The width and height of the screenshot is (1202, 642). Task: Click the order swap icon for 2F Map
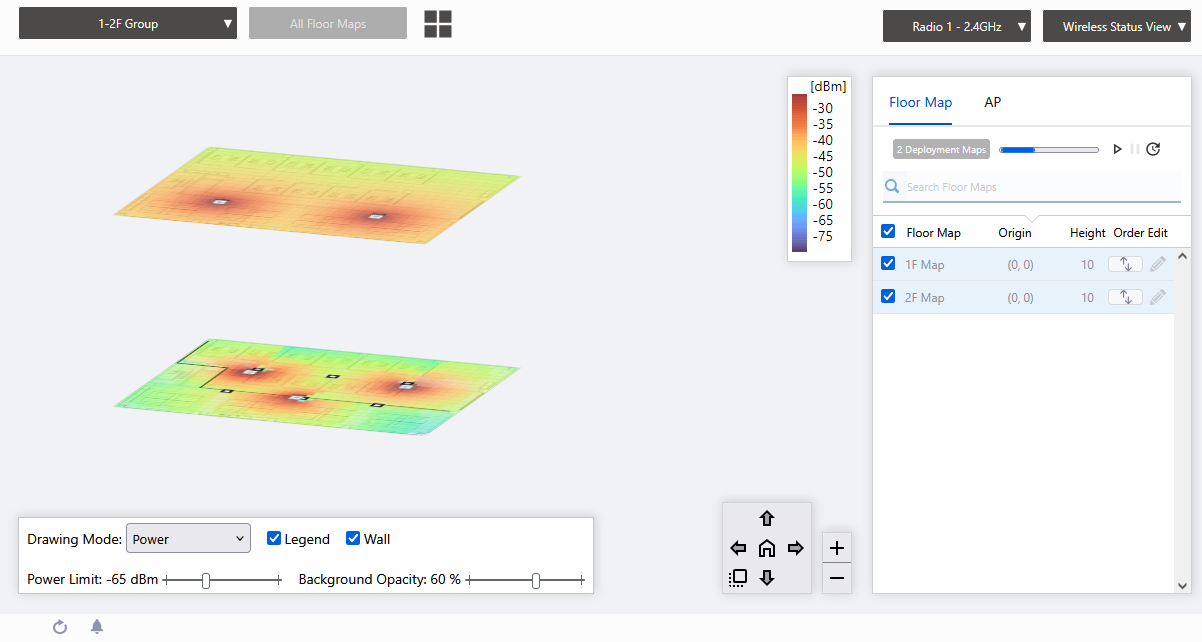tap(1125, 298)
